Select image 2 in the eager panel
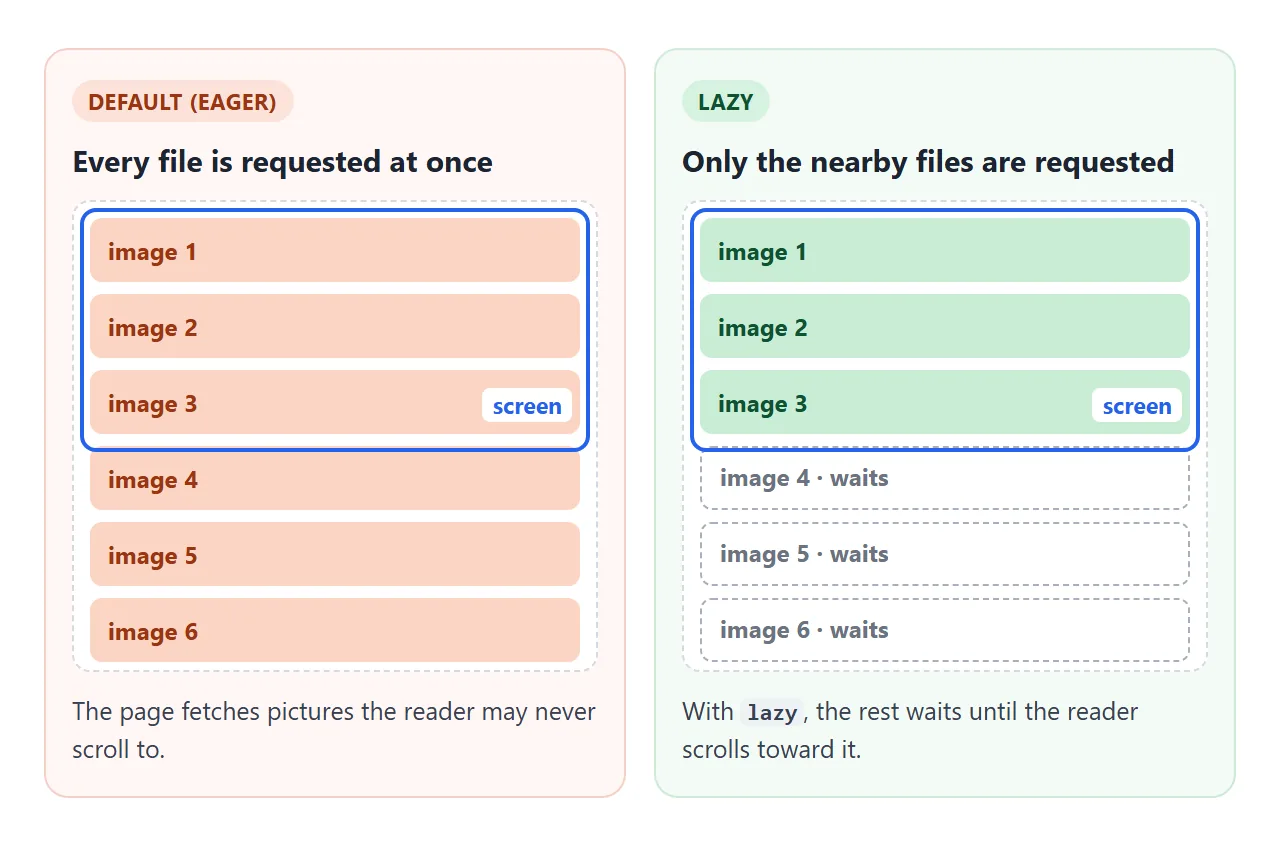Viewport: 1280px width, 850px height. click(x=335, y=326)
